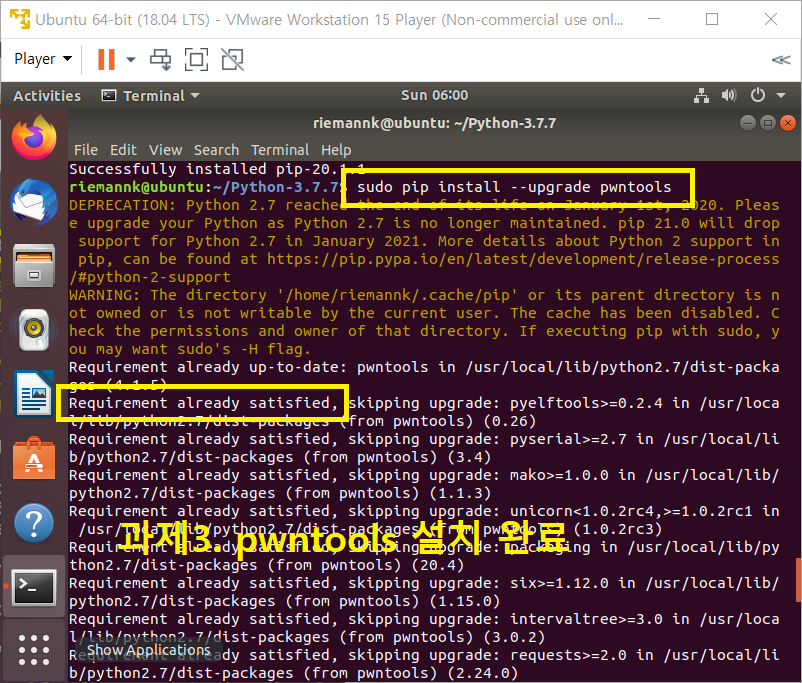Click the 'DEPRECATION:' warning text
The width and height of the screenshot is (802, 683).
point(122,205)
